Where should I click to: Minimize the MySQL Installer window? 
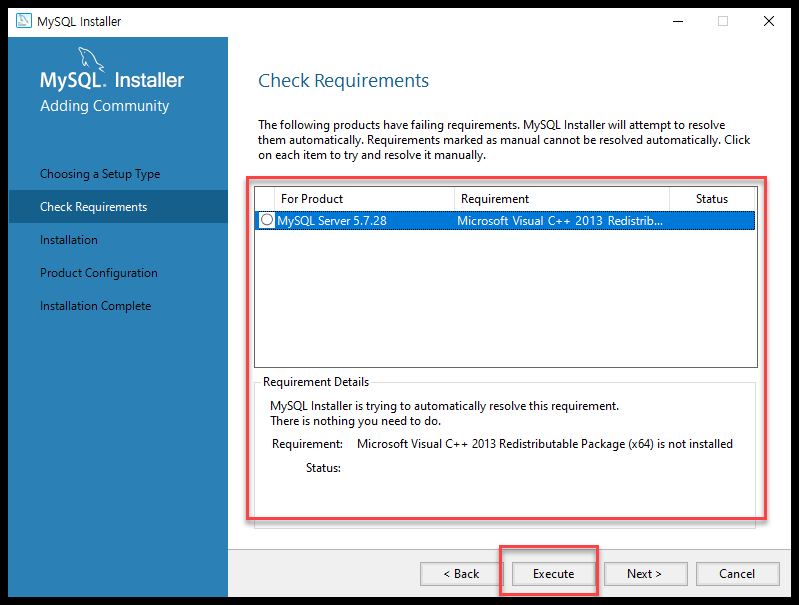pyautogui.click(x=678, y=21)
